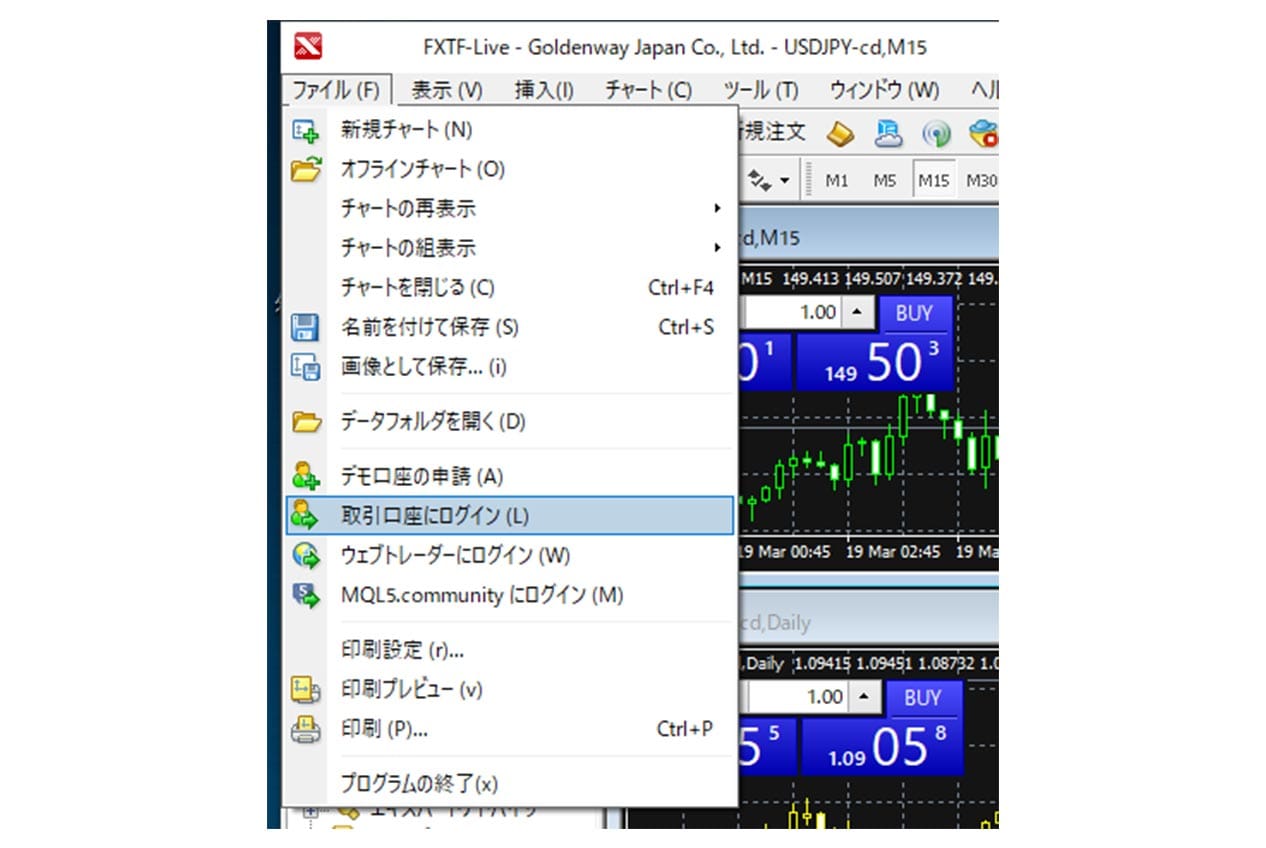Click the データフォルダを開く folder icon

305,422
